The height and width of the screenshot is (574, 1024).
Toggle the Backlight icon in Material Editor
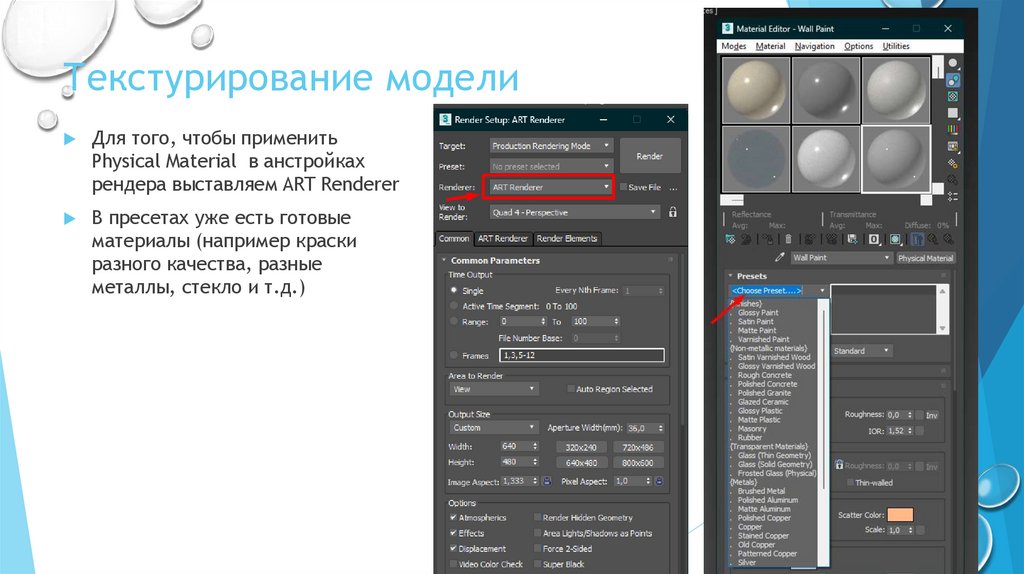(953, 80)
